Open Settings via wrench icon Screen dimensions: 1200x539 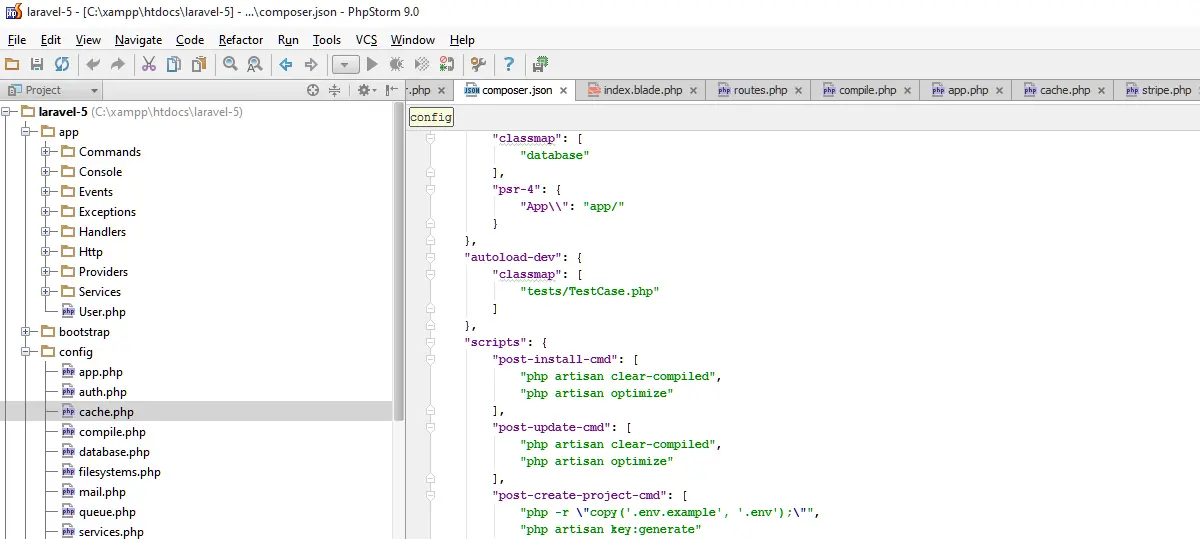click(478, 64)
